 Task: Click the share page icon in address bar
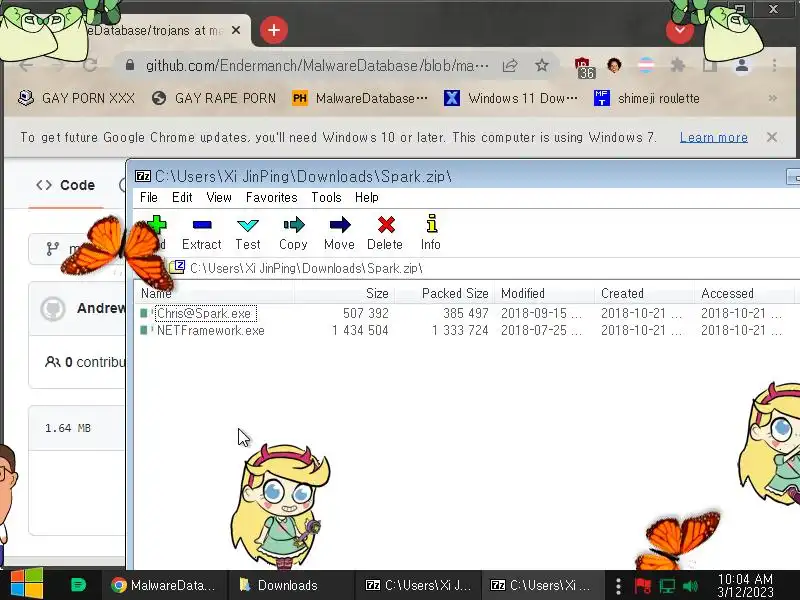(510, 65)
